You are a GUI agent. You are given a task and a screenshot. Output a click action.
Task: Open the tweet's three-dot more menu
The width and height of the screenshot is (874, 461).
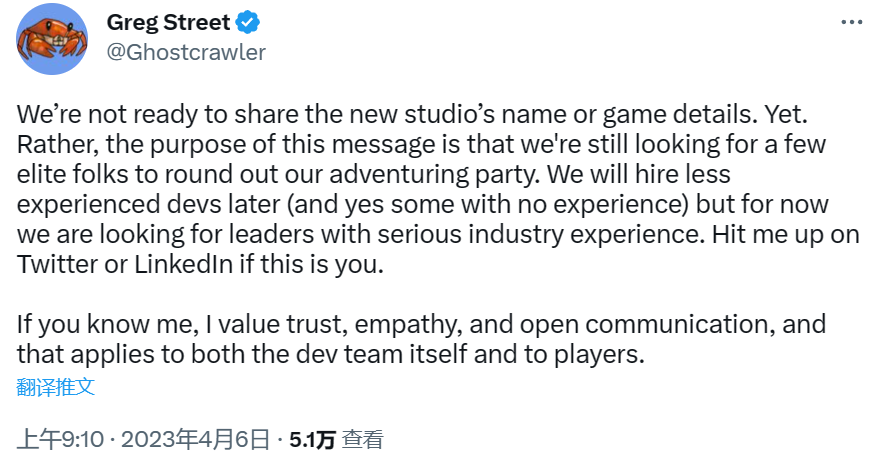pyautogui.click(x=850, y=22)
